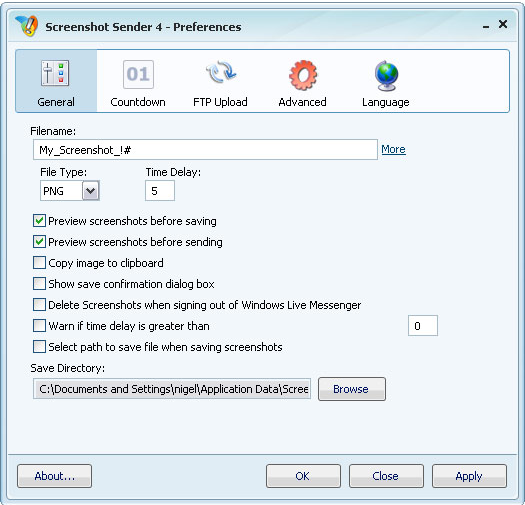Switch to the FTP Upload tab label

click(220, 102)
